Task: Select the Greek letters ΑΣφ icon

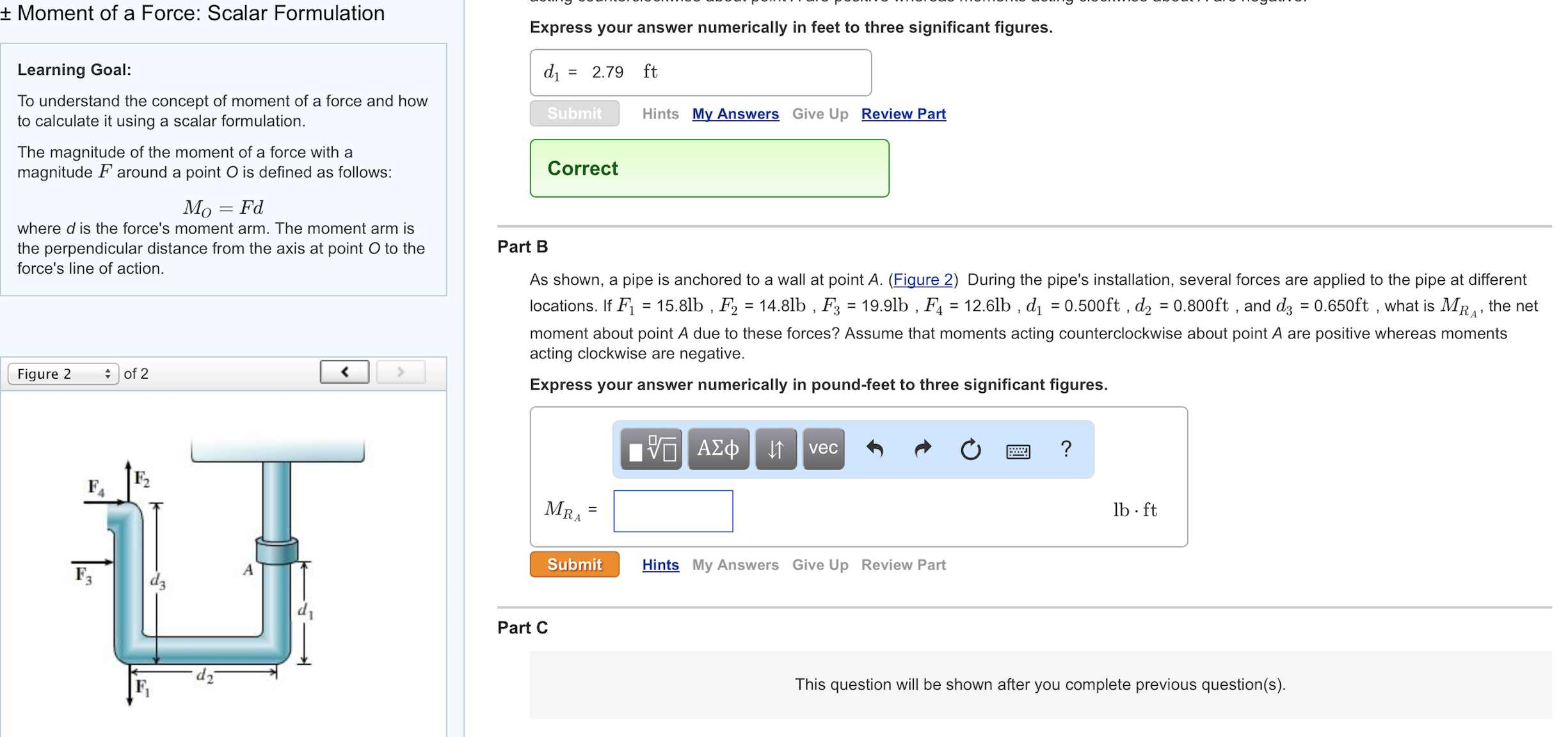Action: (718, 449)
